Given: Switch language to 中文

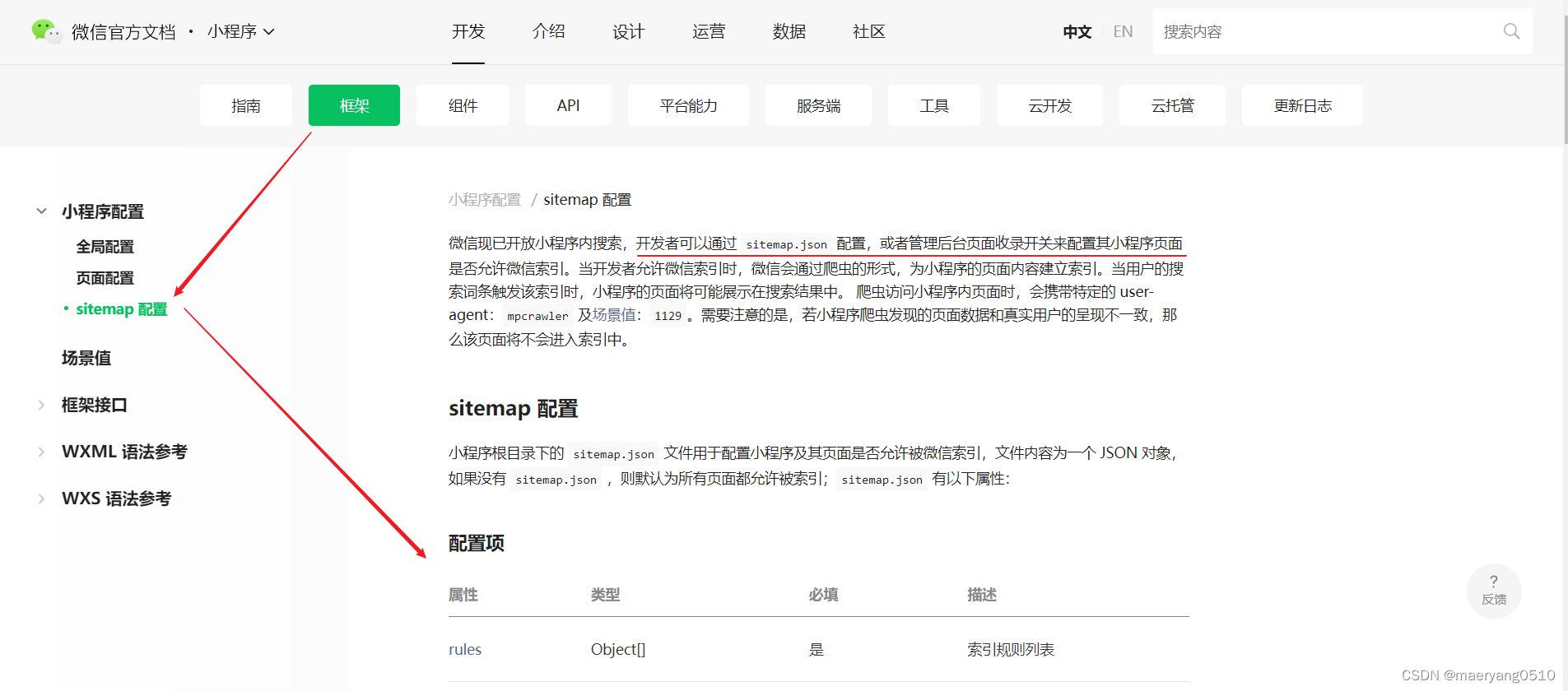Looking at the screenshot, I should click(1077, 31).
